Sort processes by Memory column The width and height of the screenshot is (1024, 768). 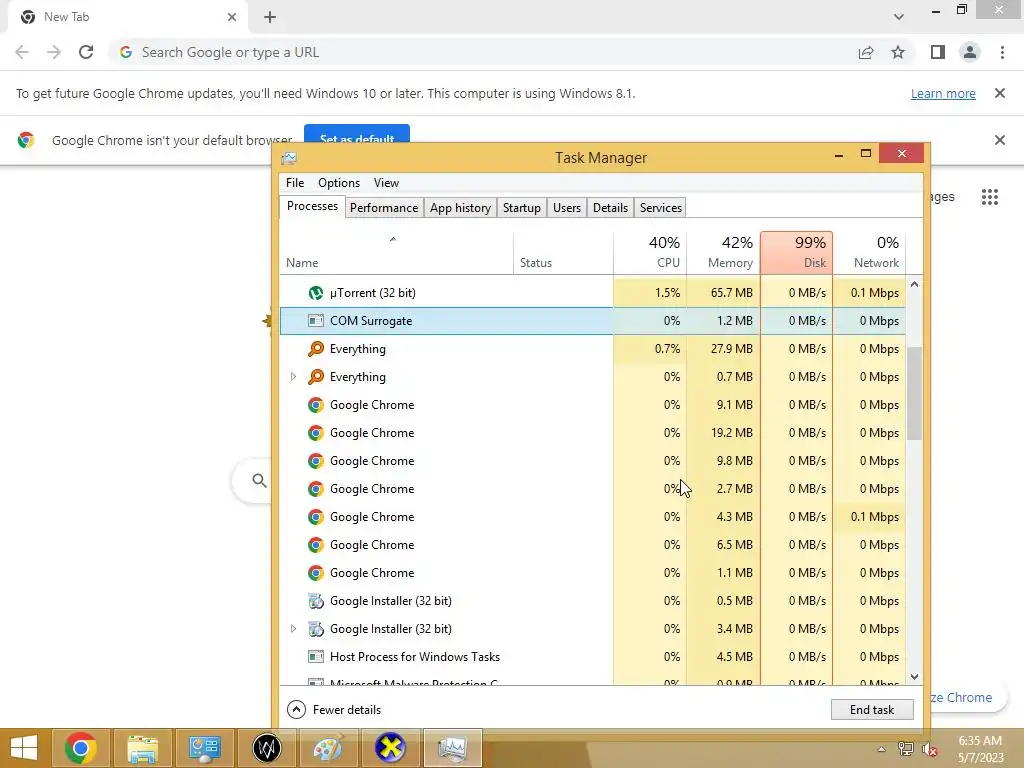(x=724, y=252)
